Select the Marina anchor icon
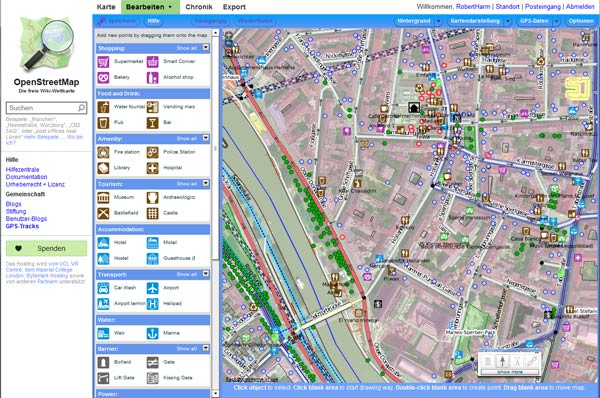Image resolution: width=600 pixels, height=398 pixels. point(153,333)
